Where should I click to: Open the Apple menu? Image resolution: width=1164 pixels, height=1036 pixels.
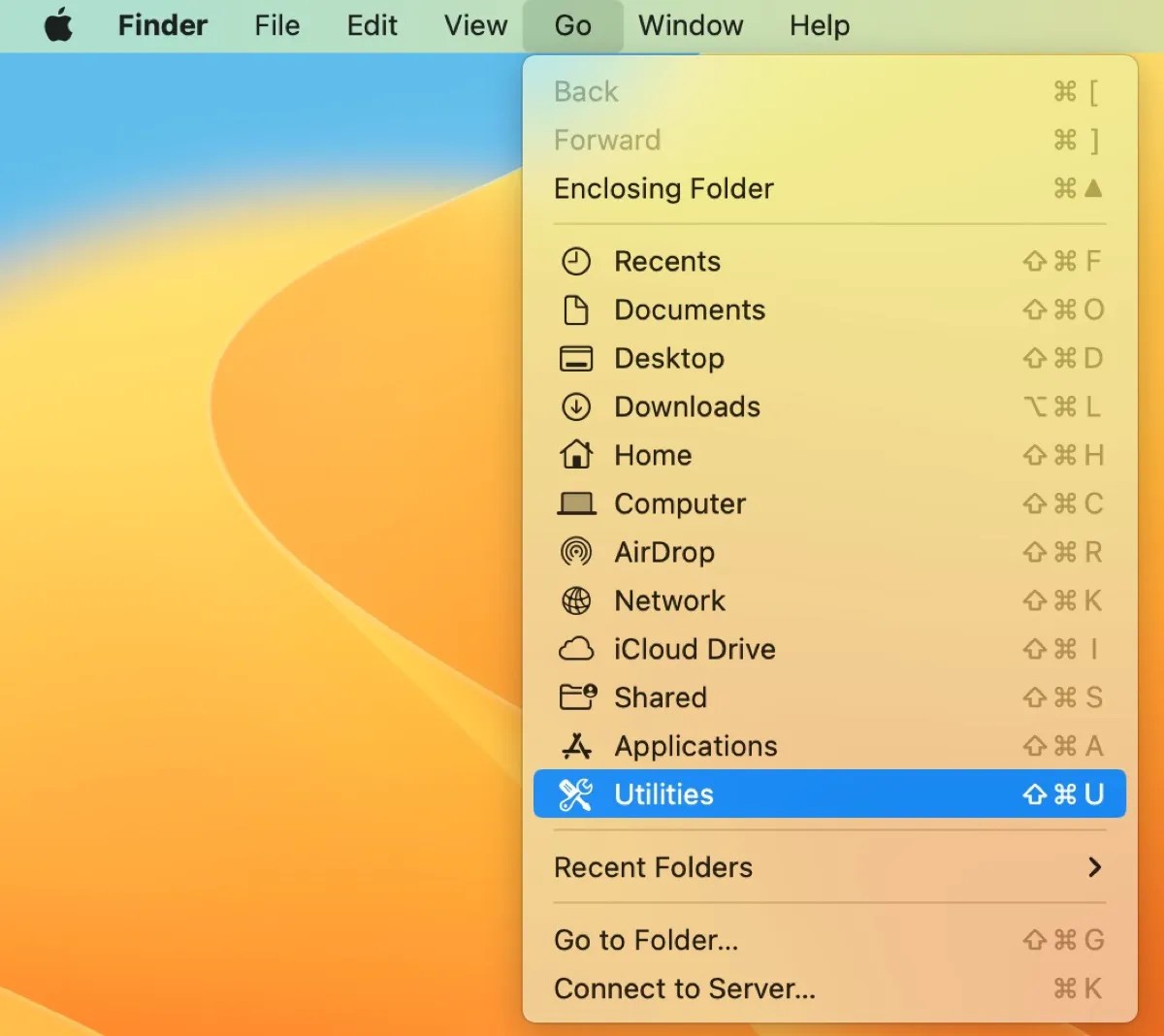(x=58, y=25)
